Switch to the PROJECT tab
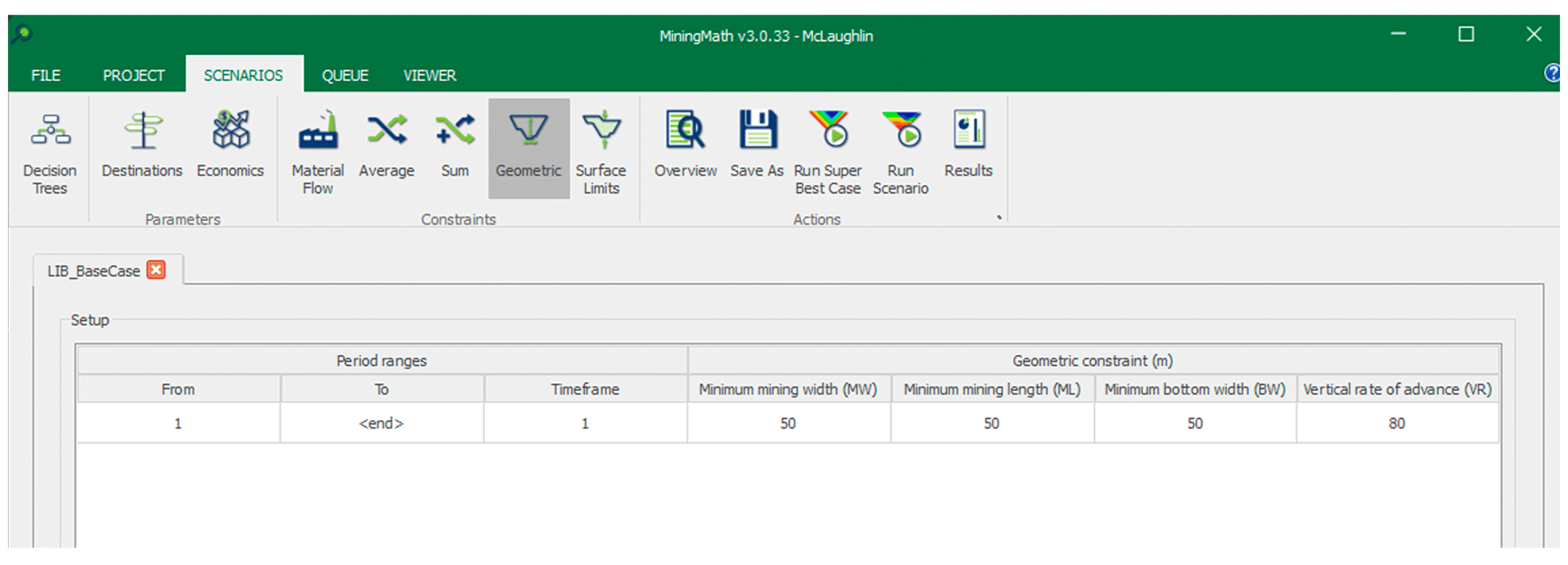Screen dimensions: 1568x565 tap(134, 75)
